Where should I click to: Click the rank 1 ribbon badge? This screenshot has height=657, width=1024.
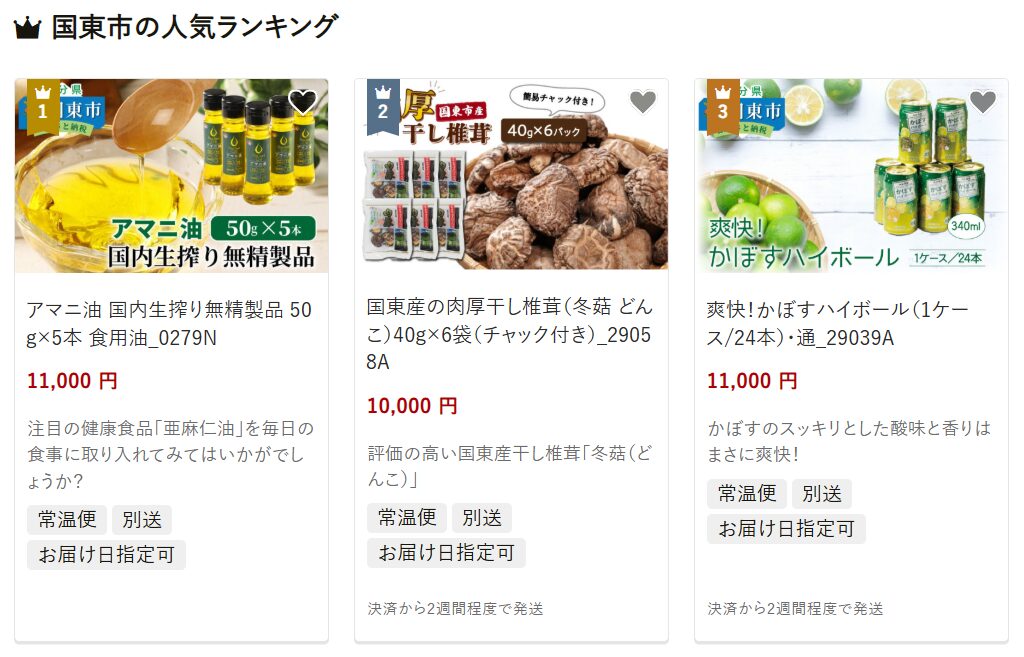click(43, 106)
